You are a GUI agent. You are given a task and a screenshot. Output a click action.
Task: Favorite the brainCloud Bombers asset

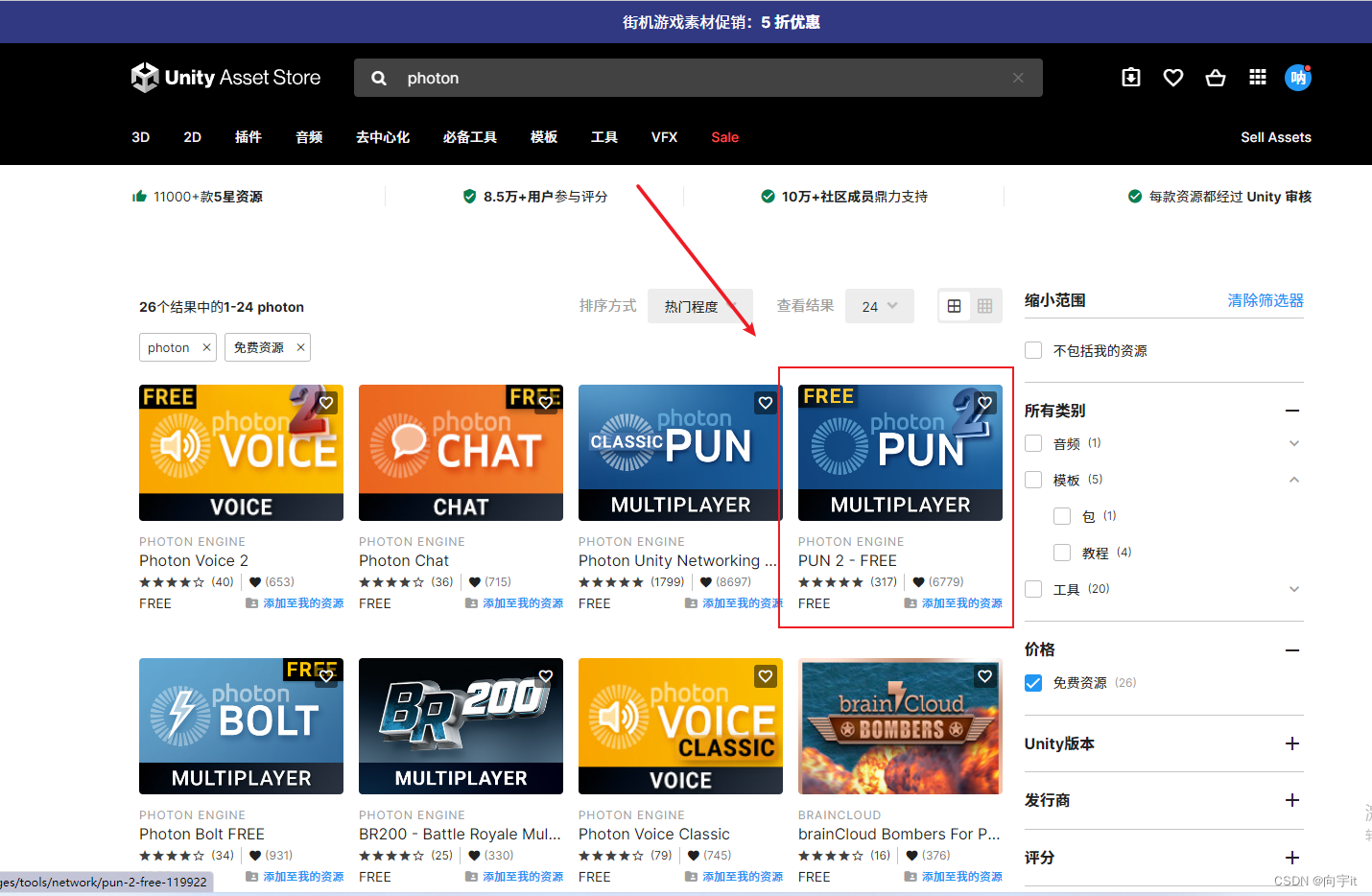(985, 676)
